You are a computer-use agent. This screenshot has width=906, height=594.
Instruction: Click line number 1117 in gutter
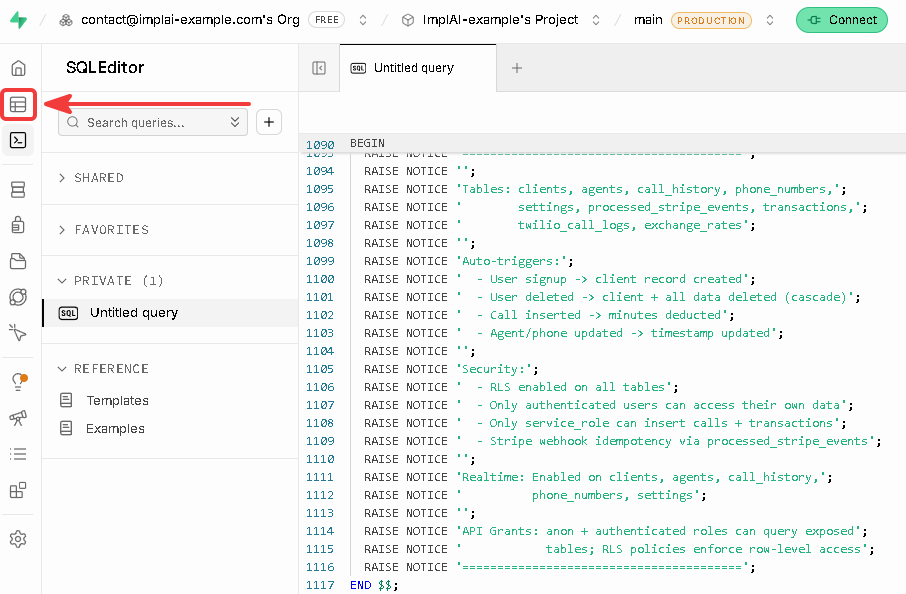pos(320,585)
